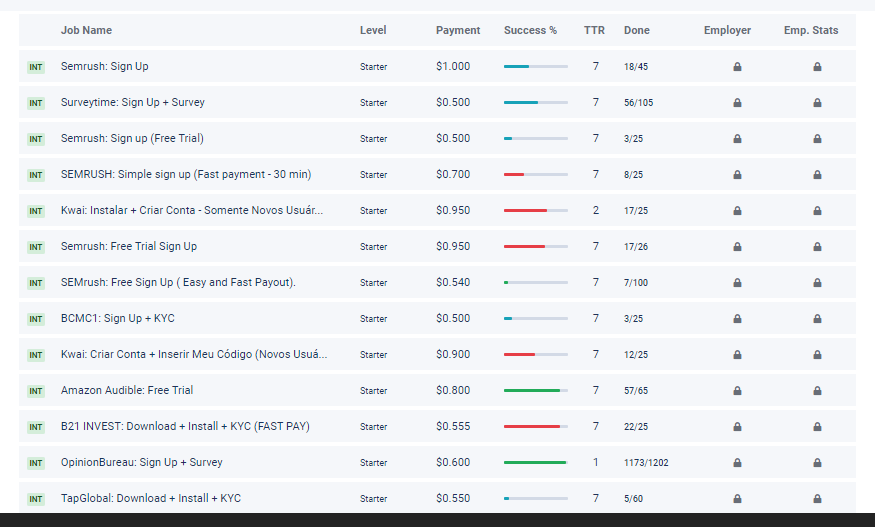This screenshot has width=875, height=527.
Task: Click Employer lock for Kwai: Instalar + Criar Conta
Action: pyautogui.click(x=737, y=210)
